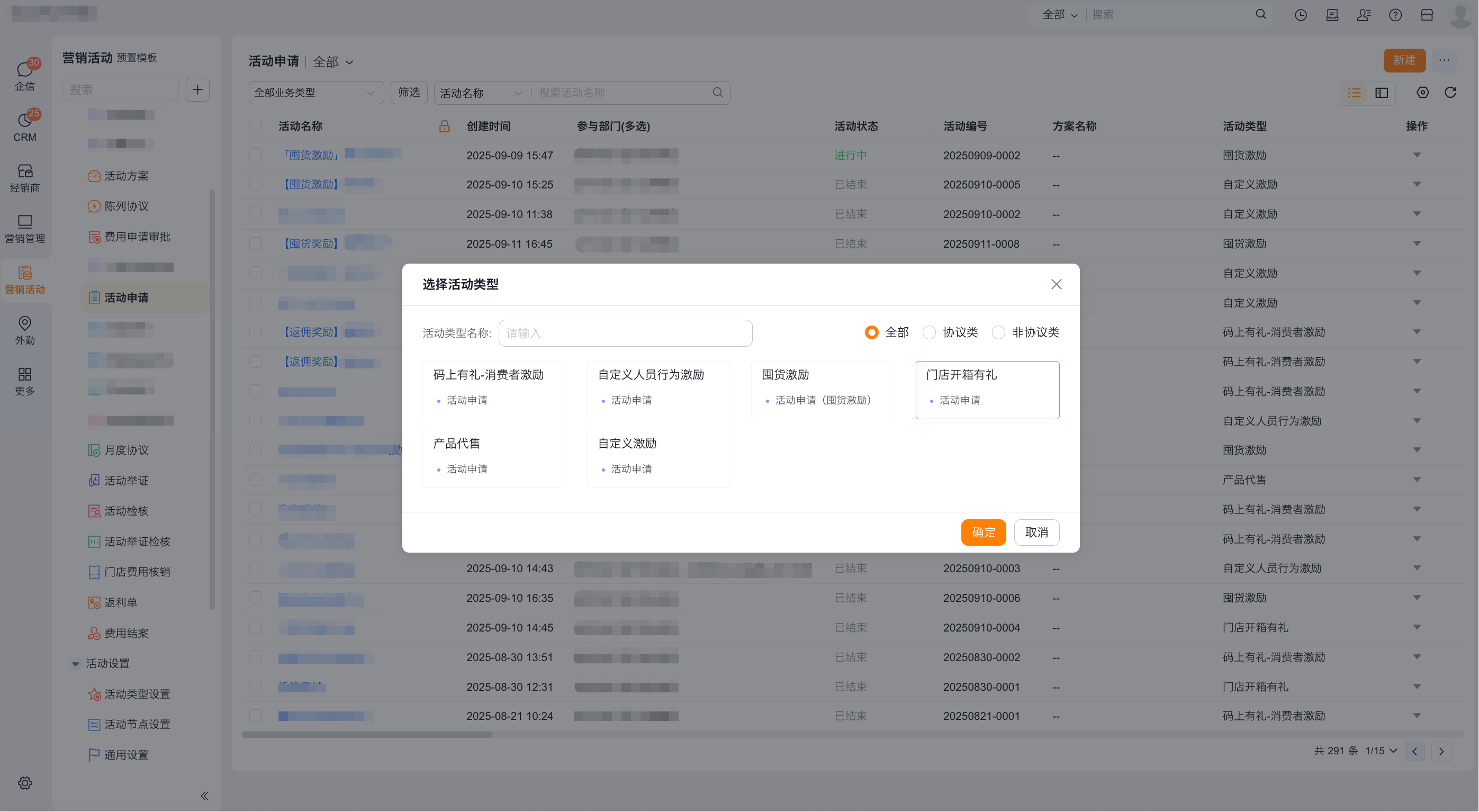Click the 确定 confirm button
This screenshot has width=1479, height=812.
point(983,533)
